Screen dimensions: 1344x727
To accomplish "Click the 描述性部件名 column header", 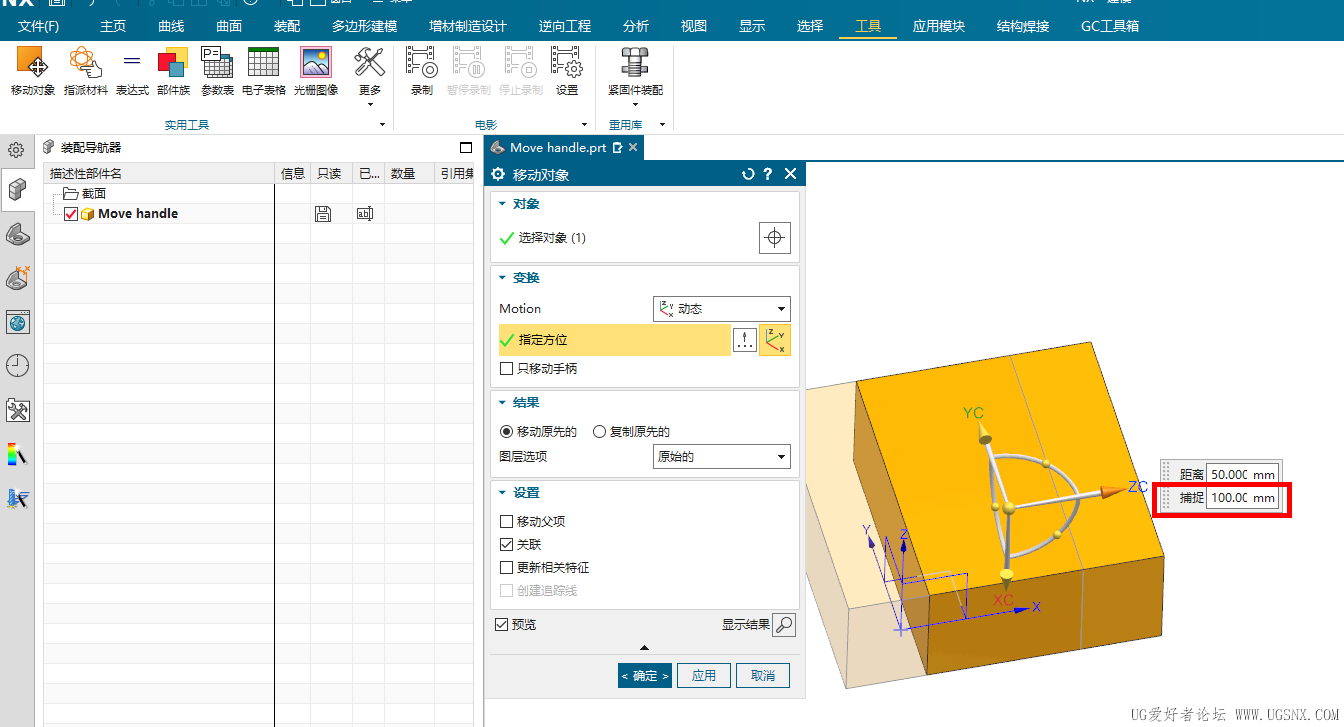I will [159, 174].
